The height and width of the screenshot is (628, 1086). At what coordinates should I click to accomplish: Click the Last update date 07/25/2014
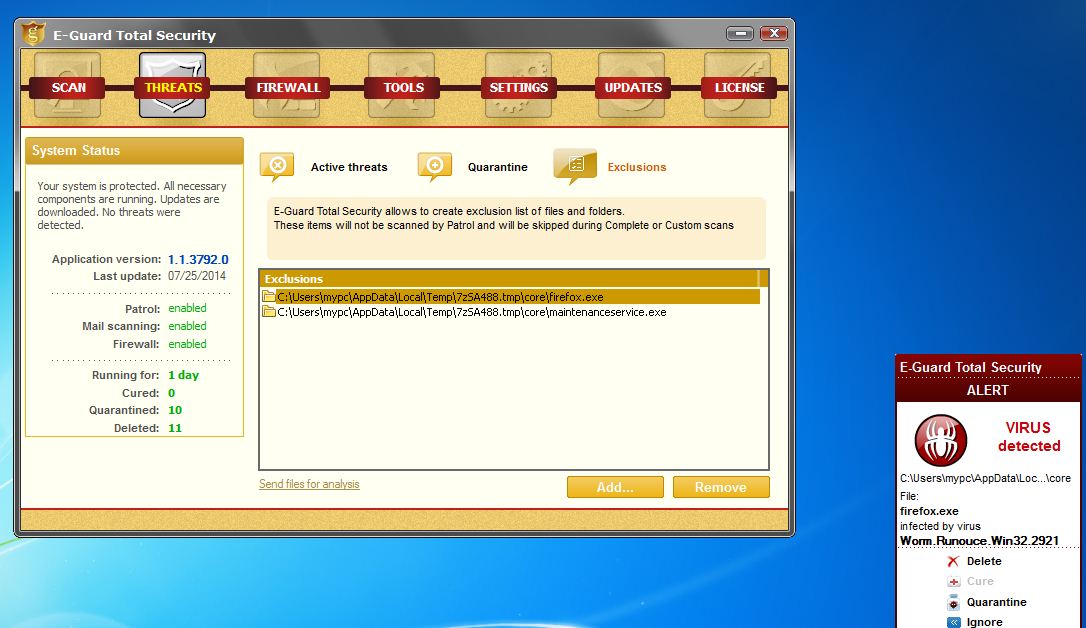[197, 276]
